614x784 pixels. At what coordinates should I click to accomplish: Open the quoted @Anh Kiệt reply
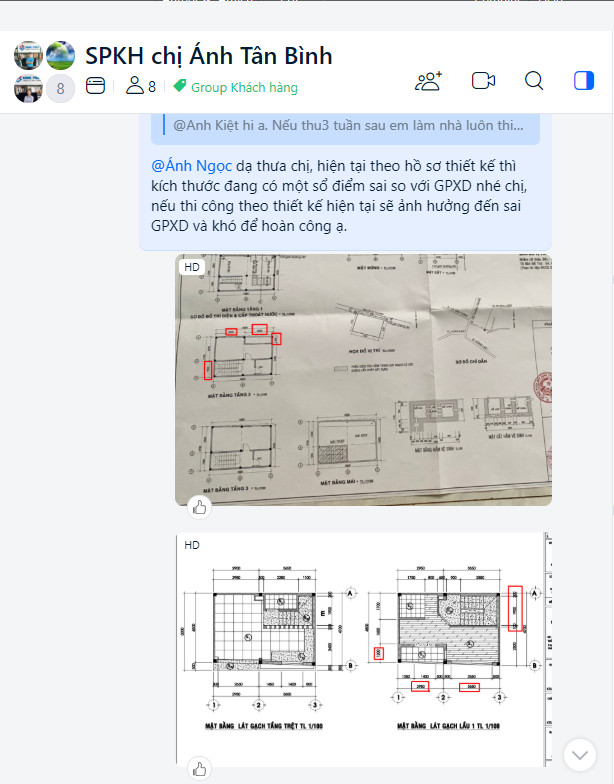346,127
